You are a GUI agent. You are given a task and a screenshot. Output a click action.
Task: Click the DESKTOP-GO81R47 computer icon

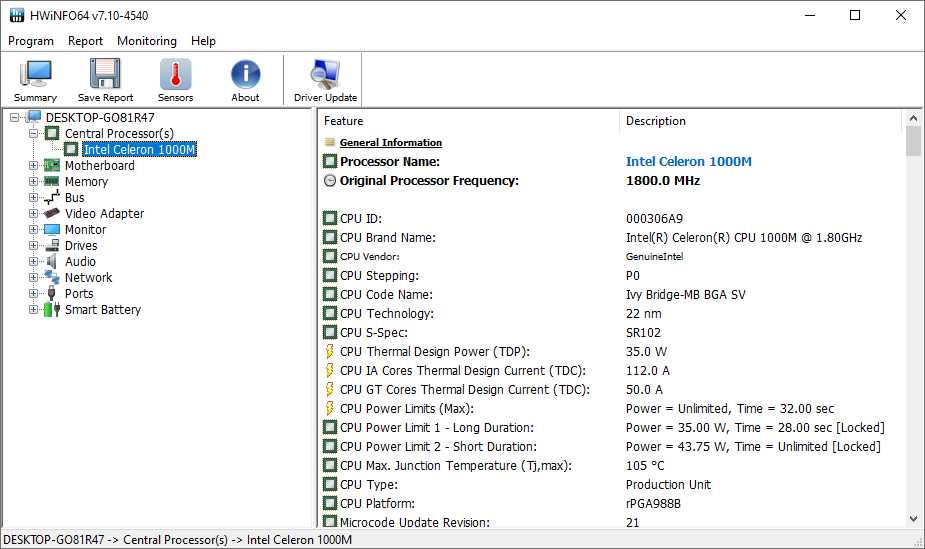coord(33,117)
